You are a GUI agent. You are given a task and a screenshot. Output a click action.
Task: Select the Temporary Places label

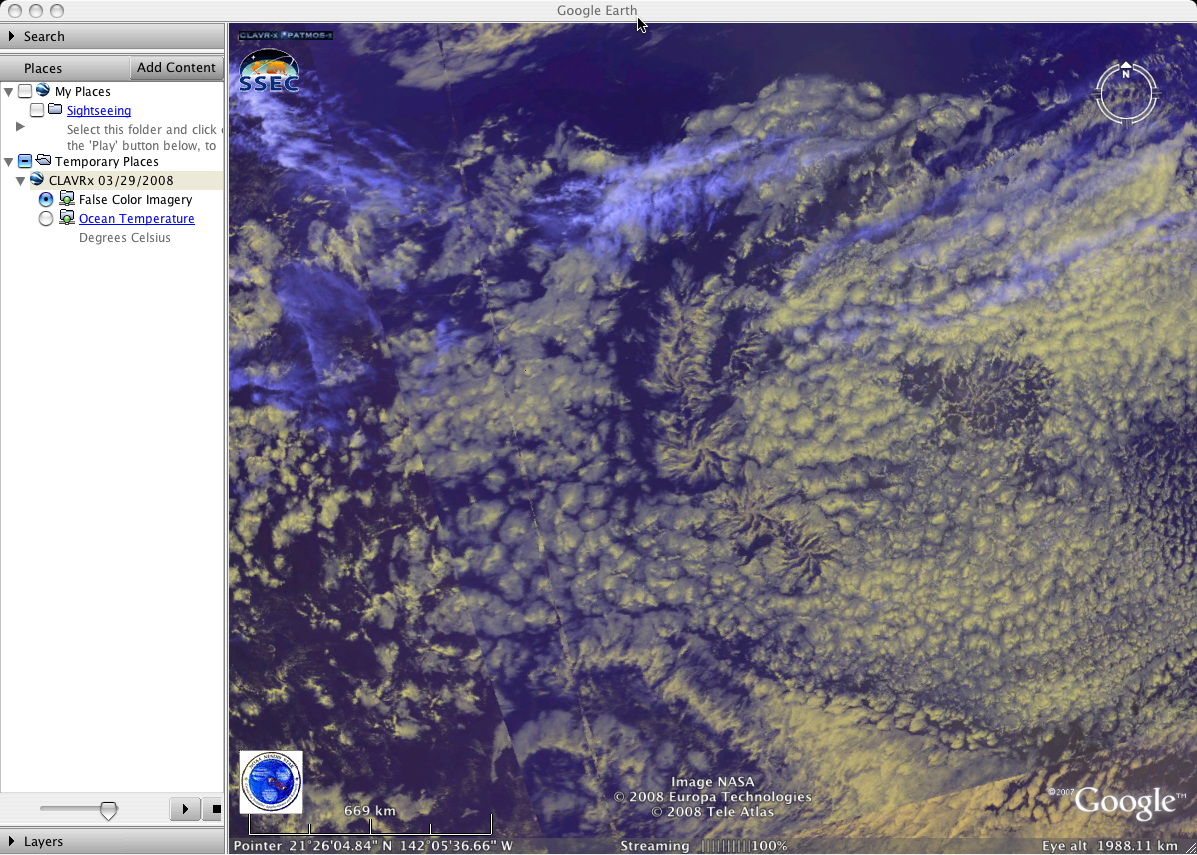pos(107,162)
